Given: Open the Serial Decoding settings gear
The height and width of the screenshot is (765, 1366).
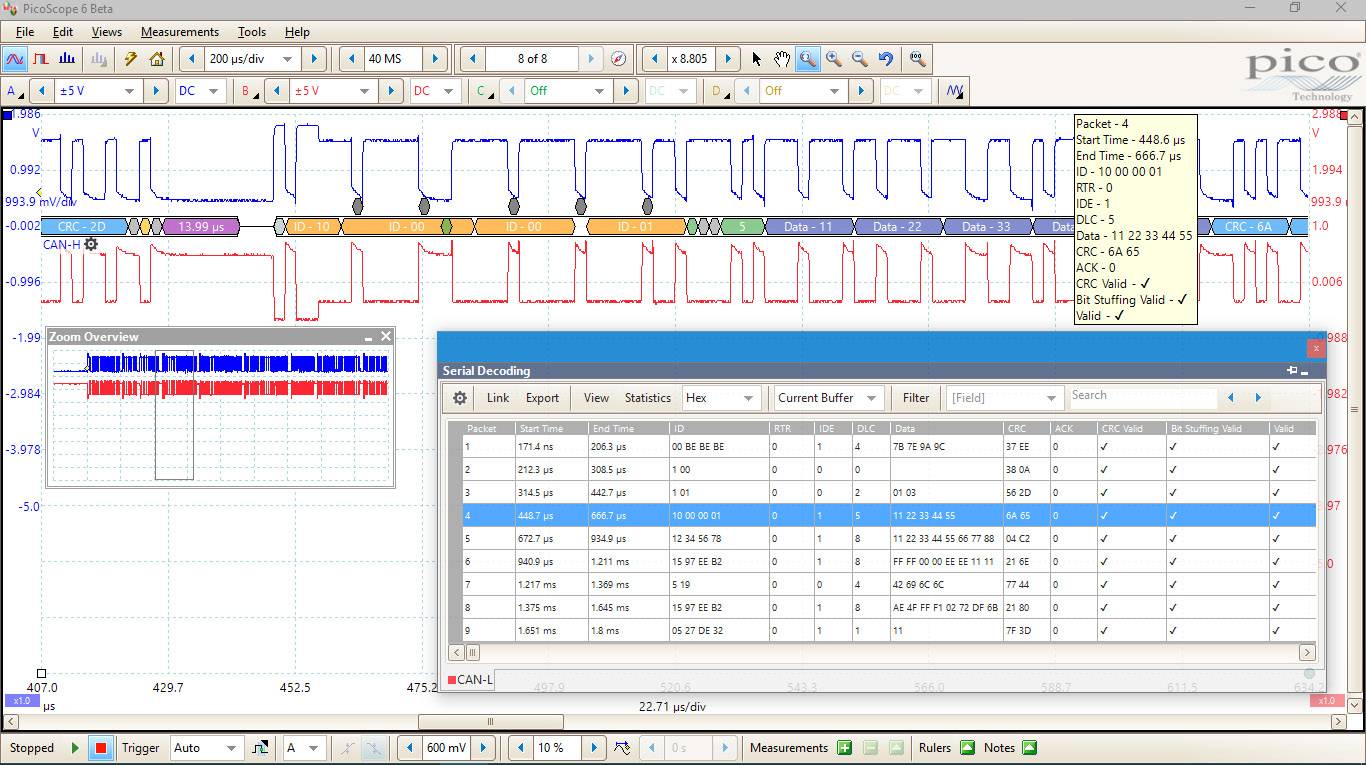Looking at the screenshot, I should [459, 397].
